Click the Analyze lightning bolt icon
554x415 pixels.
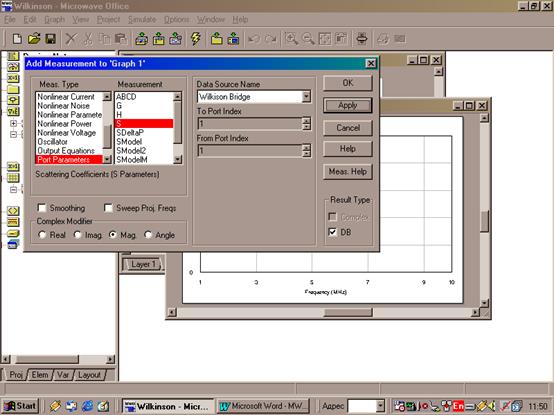click(x=195, y=38)
